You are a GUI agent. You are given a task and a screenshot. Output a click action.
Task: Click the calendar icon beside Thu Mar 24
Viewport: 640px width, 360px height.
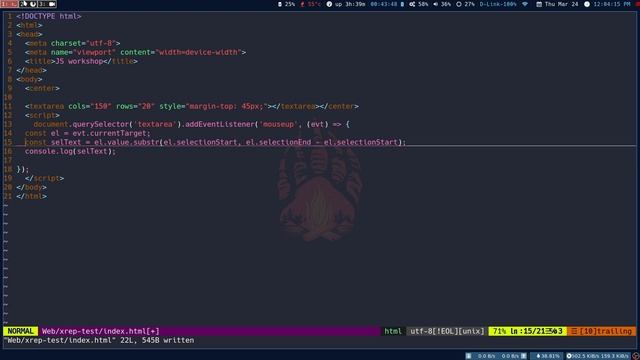pyautogui.click(x=539, y=4)
